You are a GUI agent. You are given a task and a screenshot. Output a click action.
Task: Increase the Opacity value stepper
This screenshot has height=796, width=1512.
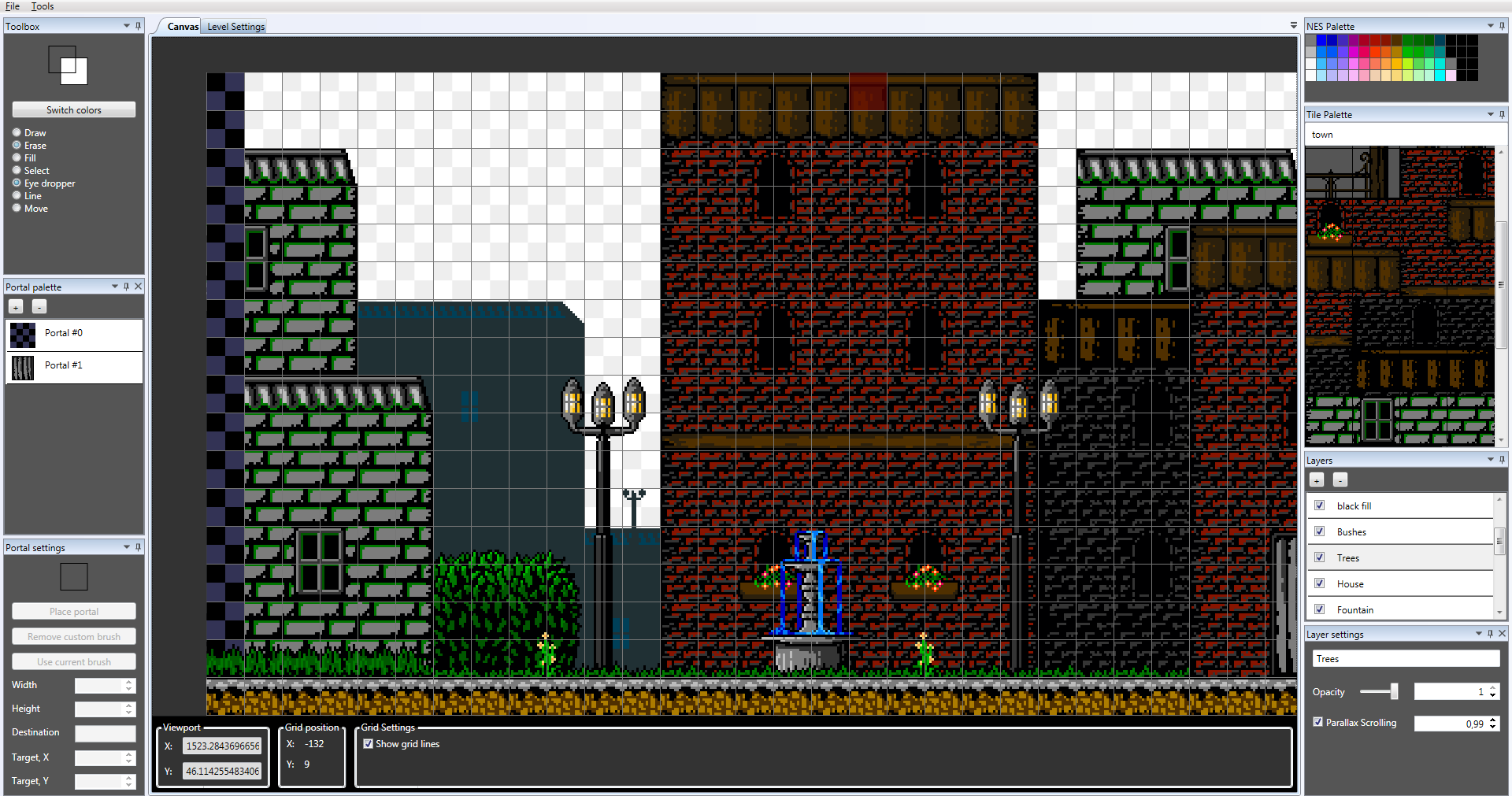(x=1493, y=687)
